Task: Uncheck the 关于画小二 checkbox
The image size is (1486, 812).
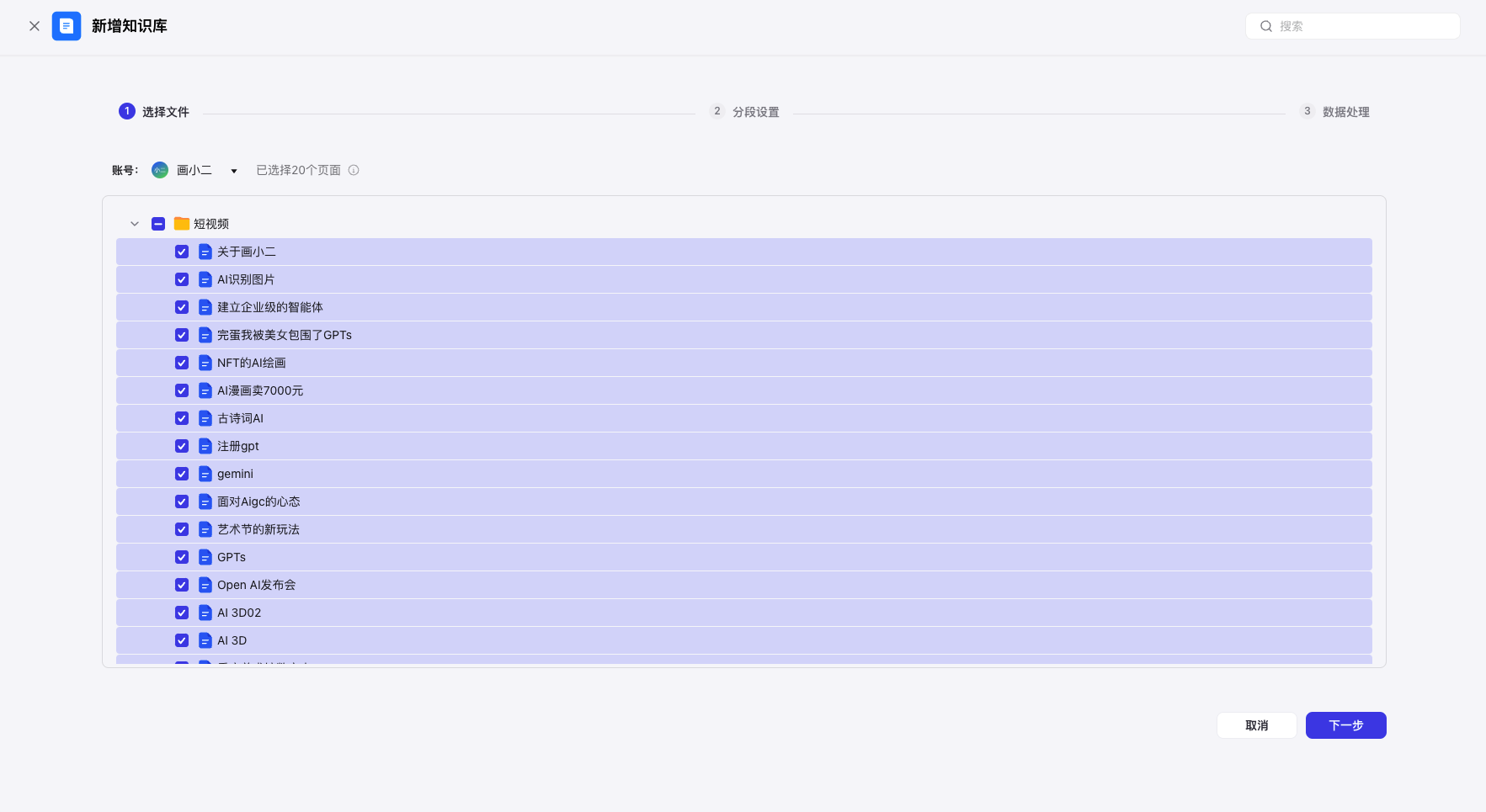Action: [x=182, y=252]
